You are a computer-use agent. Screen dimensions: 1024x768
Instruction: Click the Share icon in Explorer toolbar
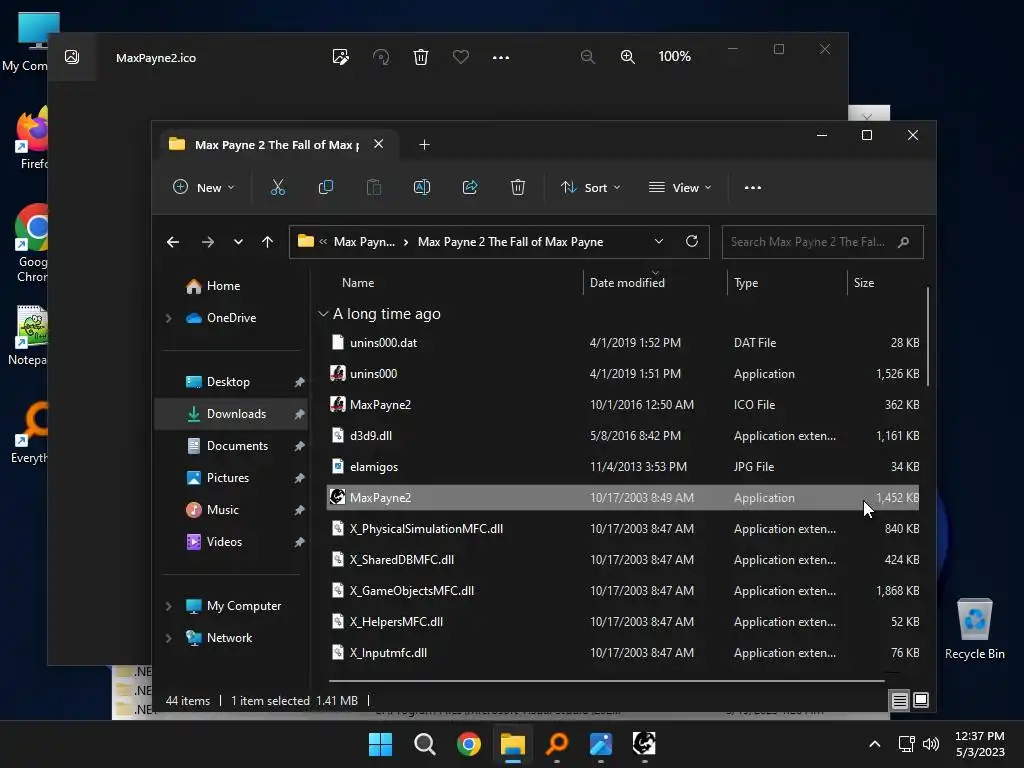click(x=470, y=187)
